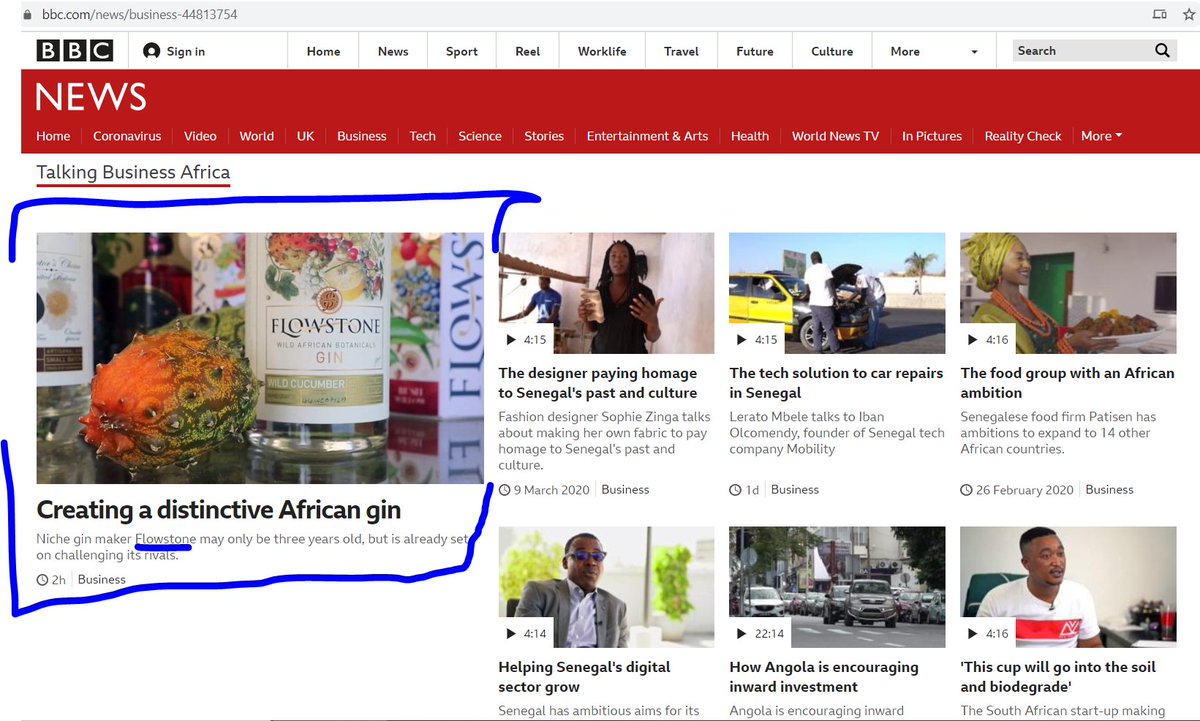Select the World News TV tab
This screenshot has width=1200, height=721.
click(835, 136)
